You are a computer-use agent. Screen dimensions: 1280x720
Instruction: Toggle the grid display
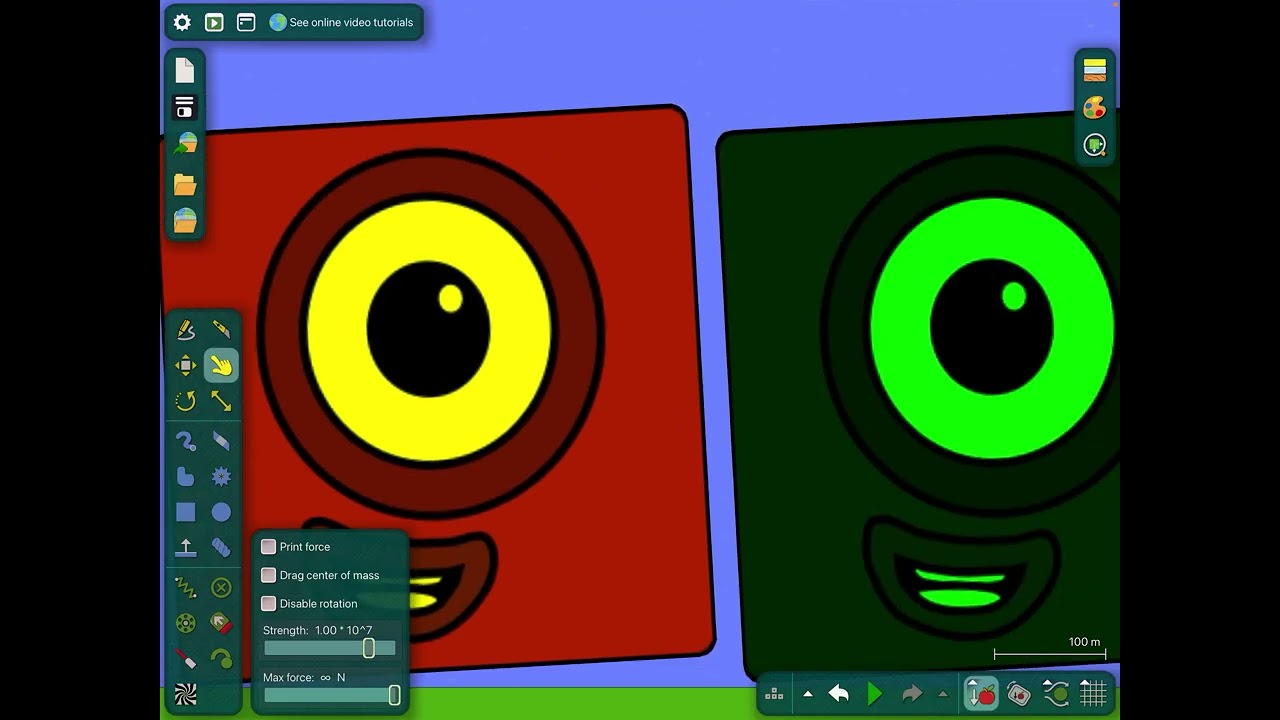pos(1093,694)
